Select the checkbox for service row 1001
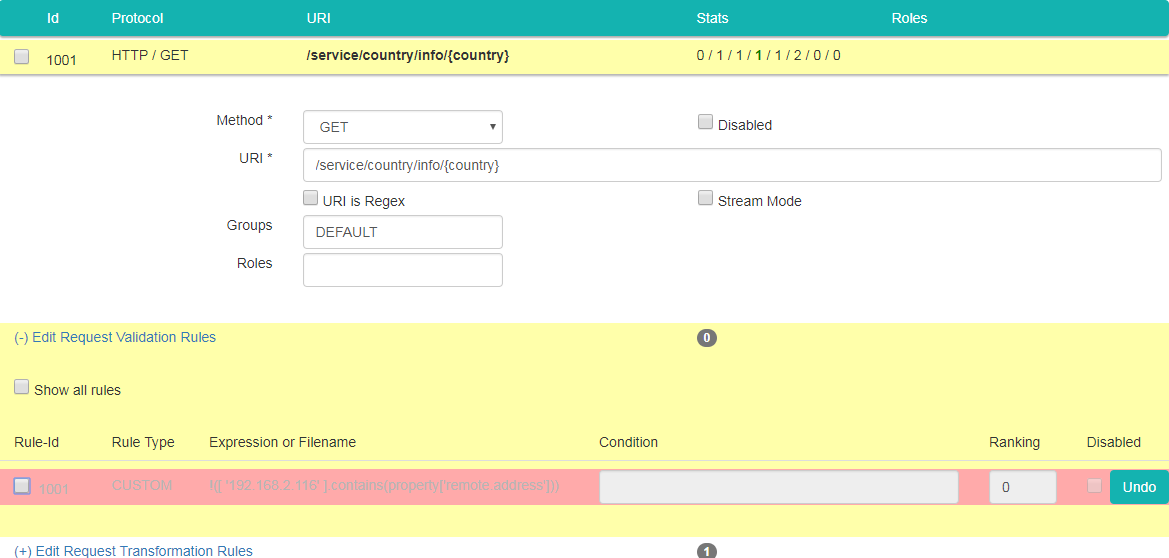Viewport: 1169px width, 558px height. [22, 57]
